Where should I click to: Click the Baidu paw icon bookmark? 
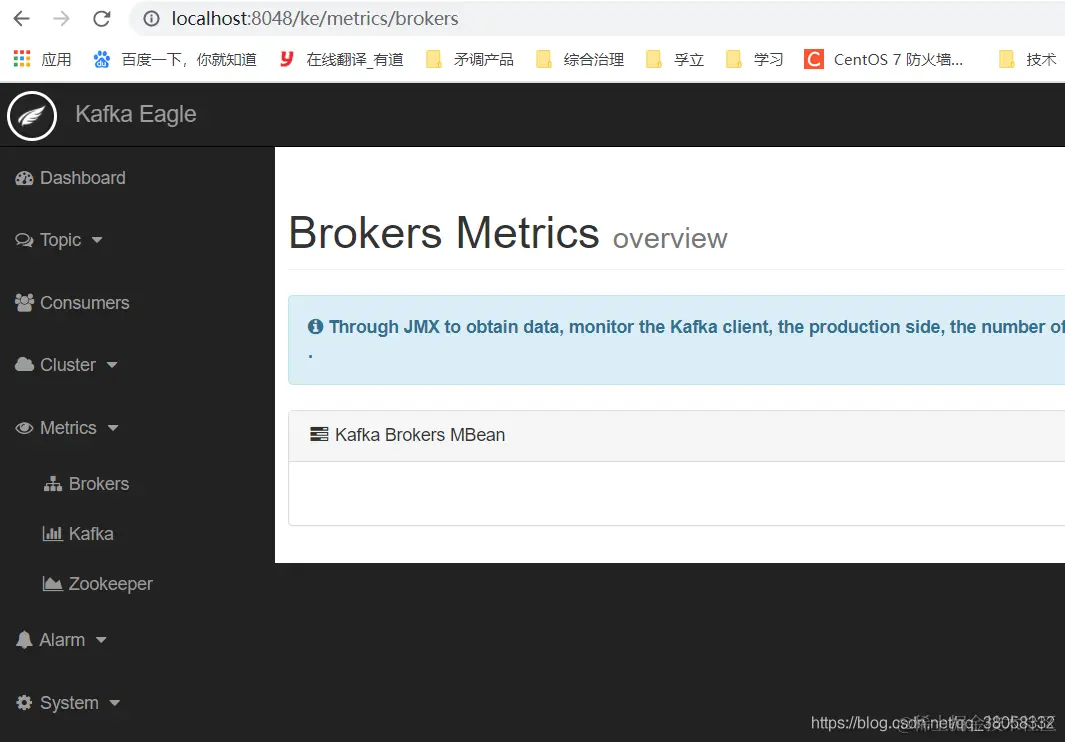click(x=102, y=60)
